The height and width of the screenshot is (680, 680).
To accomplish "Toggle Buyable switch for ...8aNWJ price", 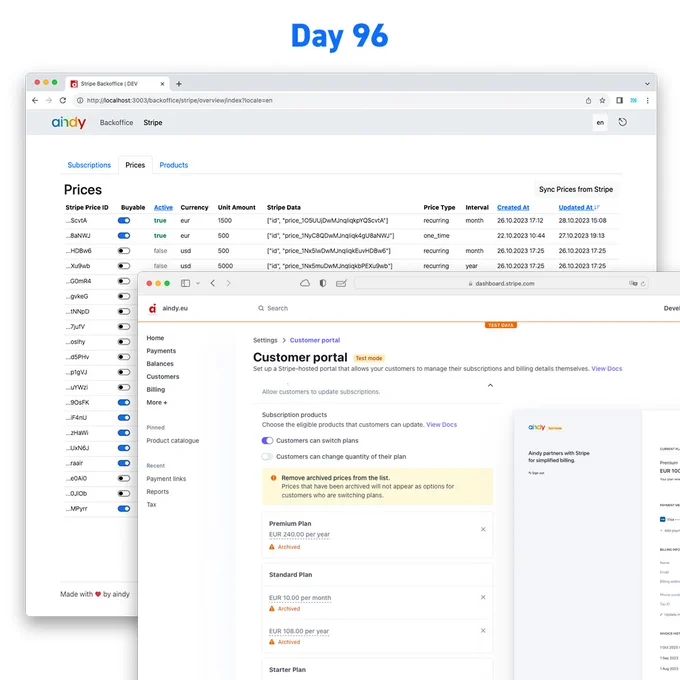I will click(124, 235).
